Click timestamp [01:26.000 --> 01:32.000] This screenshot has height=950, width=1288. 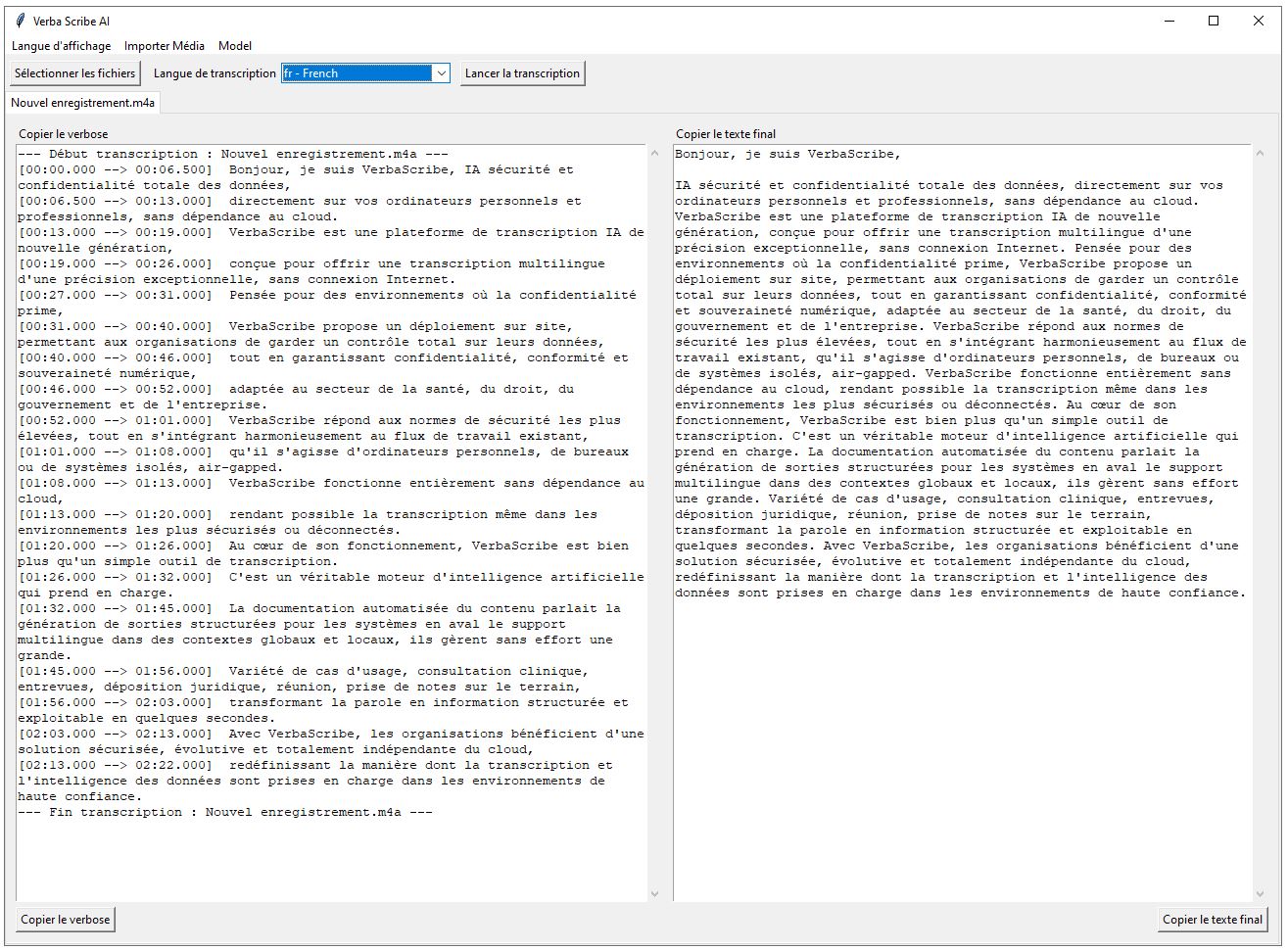pos(115,577)
